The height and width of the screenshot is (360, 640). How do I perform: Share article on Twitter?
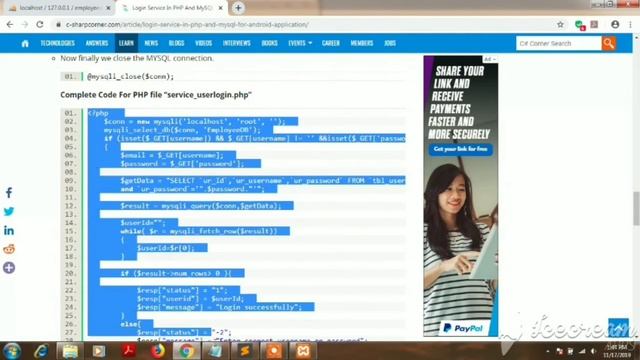pyautogui.click(x=9, y=211)
